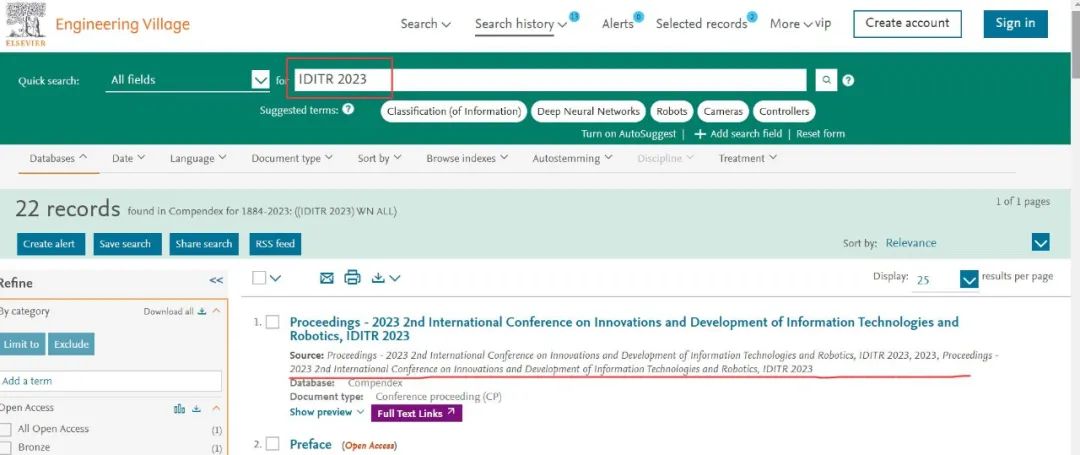Open the RSS feed button
Viewport: 1080px width, 455px height.
click(x=276, y=244)
